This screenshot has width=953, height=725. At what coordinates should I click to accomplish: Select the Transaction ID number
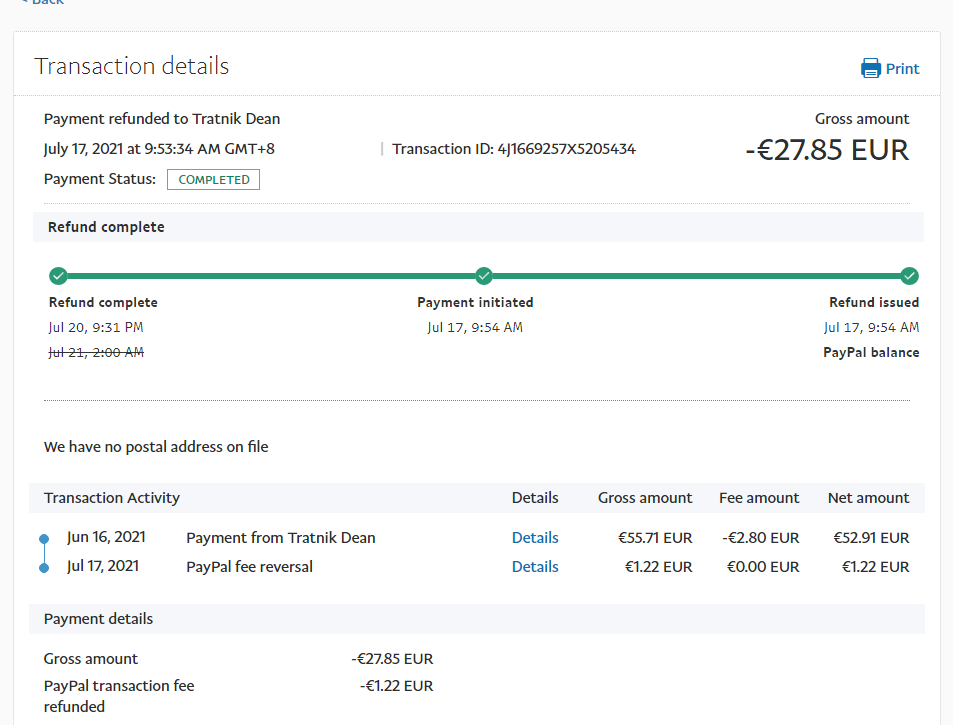click(566, 149)
